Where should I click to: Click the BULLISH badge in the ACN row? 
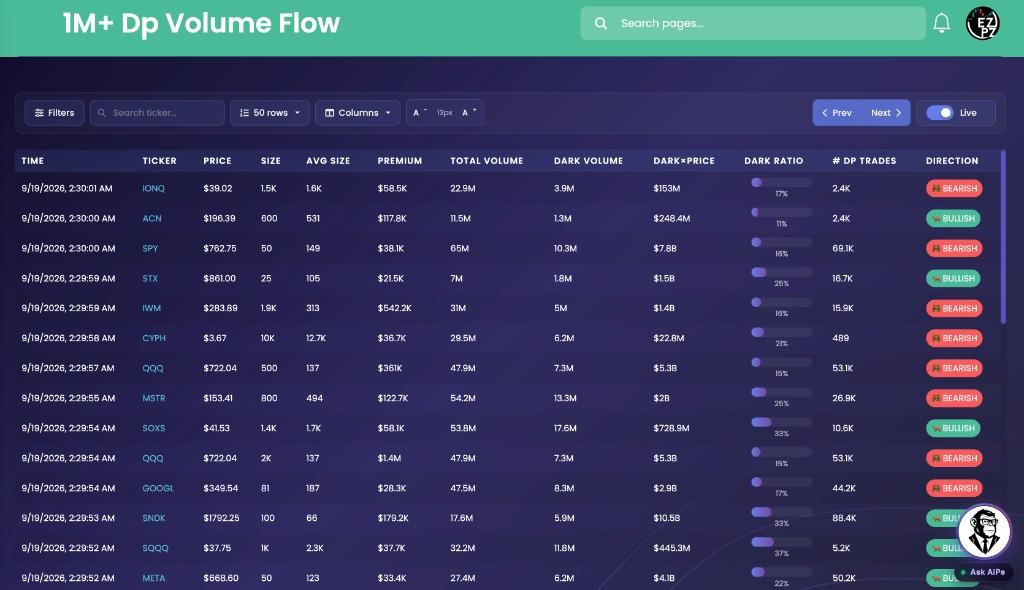pos(953,218)
